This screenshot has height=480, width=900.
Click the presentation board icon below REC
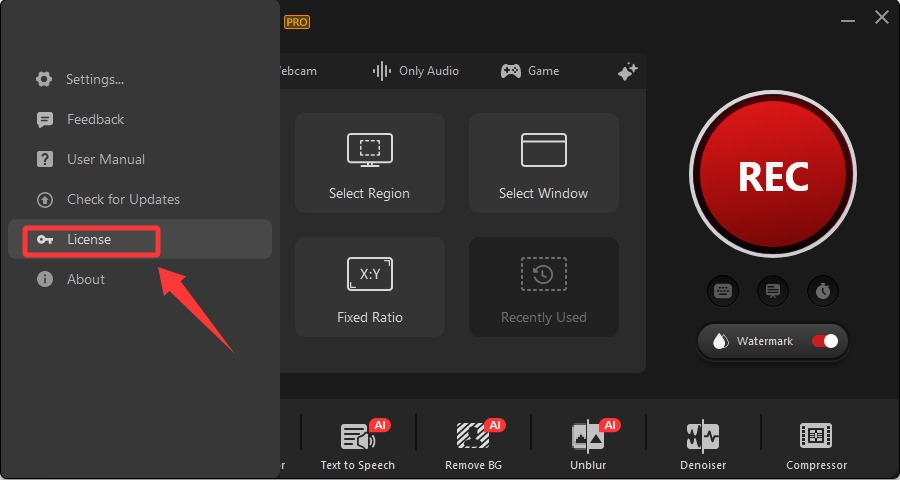pyautogui.click(x=773, y=291)
